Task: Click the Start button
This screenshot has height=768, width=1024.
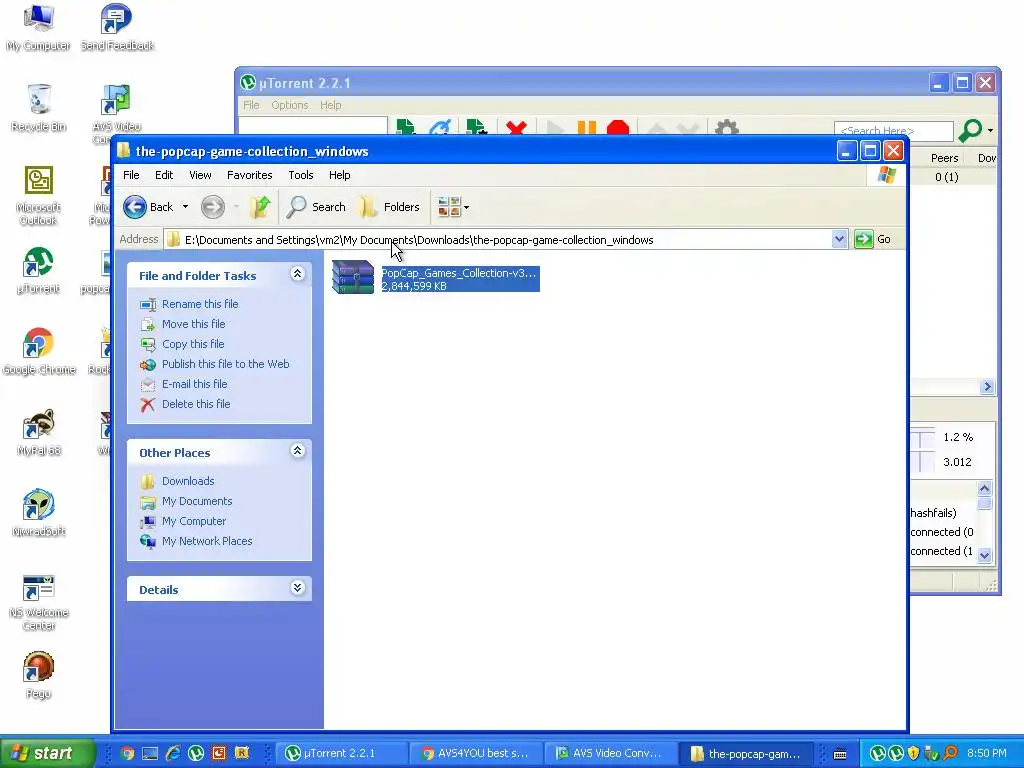Action: point(47,753)
